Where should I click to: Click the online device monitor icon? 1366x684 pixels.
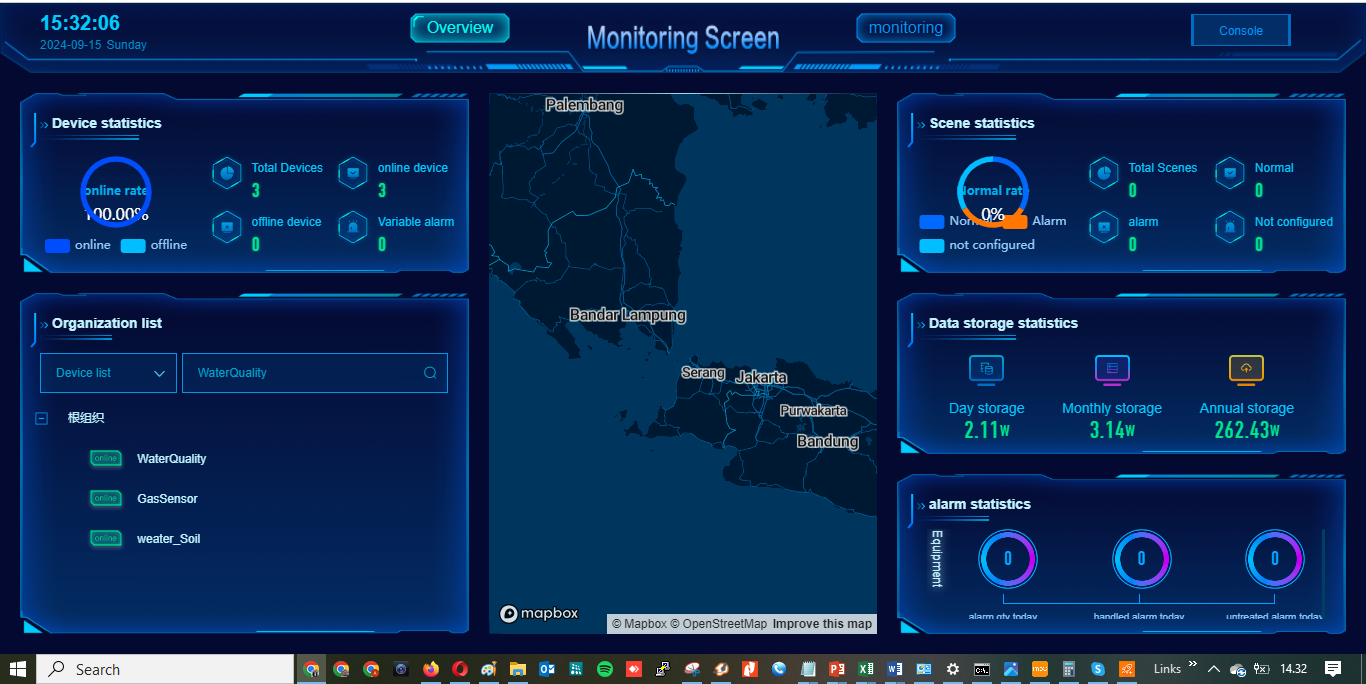coord(353,173)
